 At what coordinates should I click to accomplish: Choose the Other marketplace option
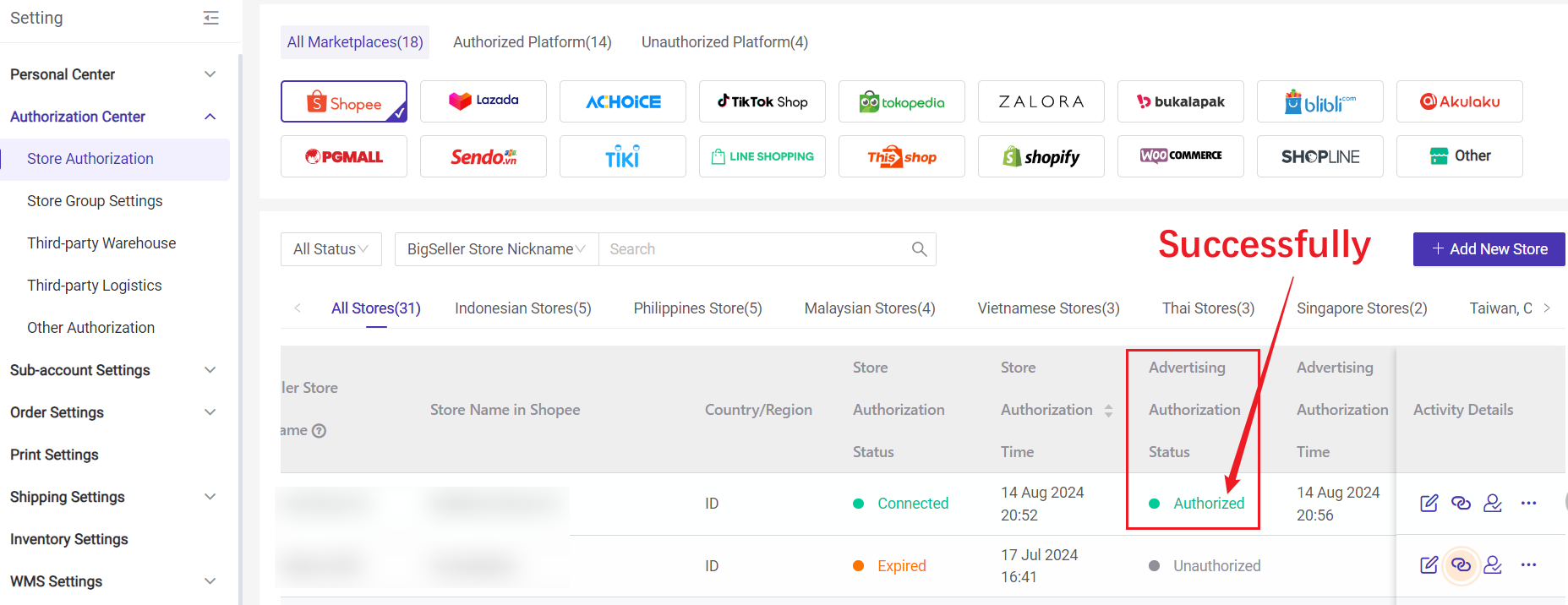click(1460, 156)
